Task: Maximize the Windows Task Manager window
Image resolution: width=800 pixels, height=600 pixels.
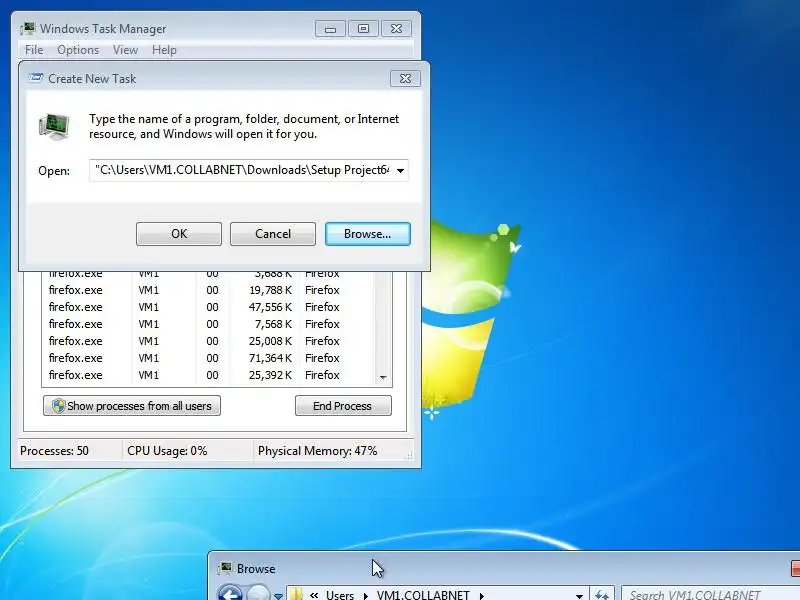Action: coord(363,29)
